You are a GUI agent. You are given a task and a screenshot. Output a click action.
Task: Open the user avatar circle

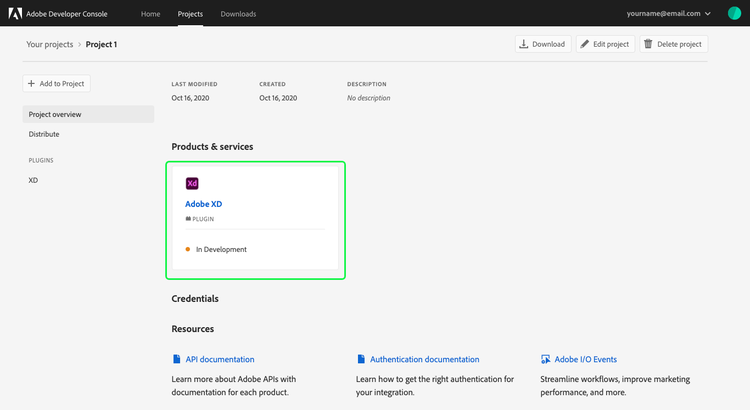point(734,13)
